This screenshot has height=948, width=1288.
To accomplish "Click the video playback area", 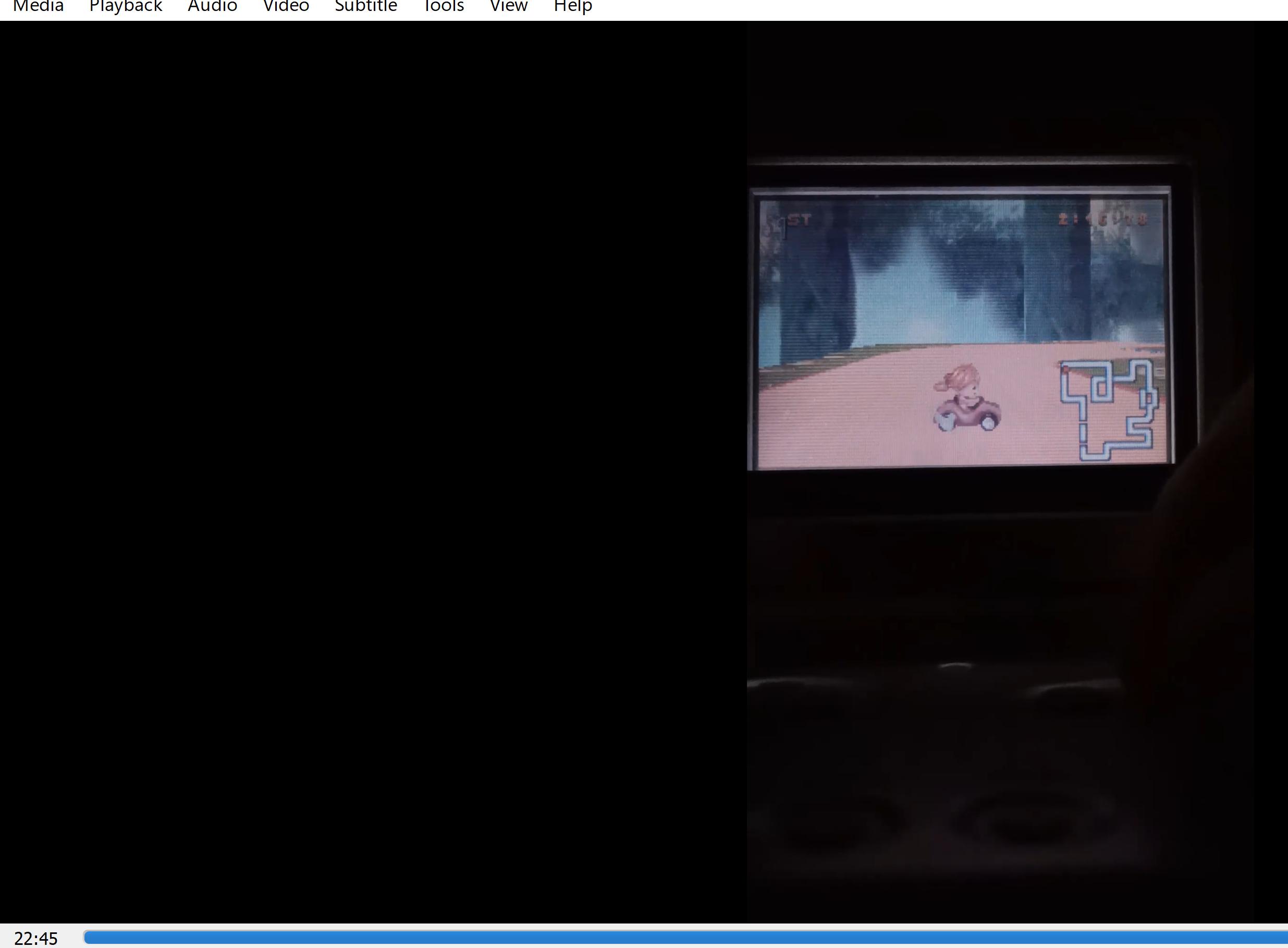I will point(644,472).
